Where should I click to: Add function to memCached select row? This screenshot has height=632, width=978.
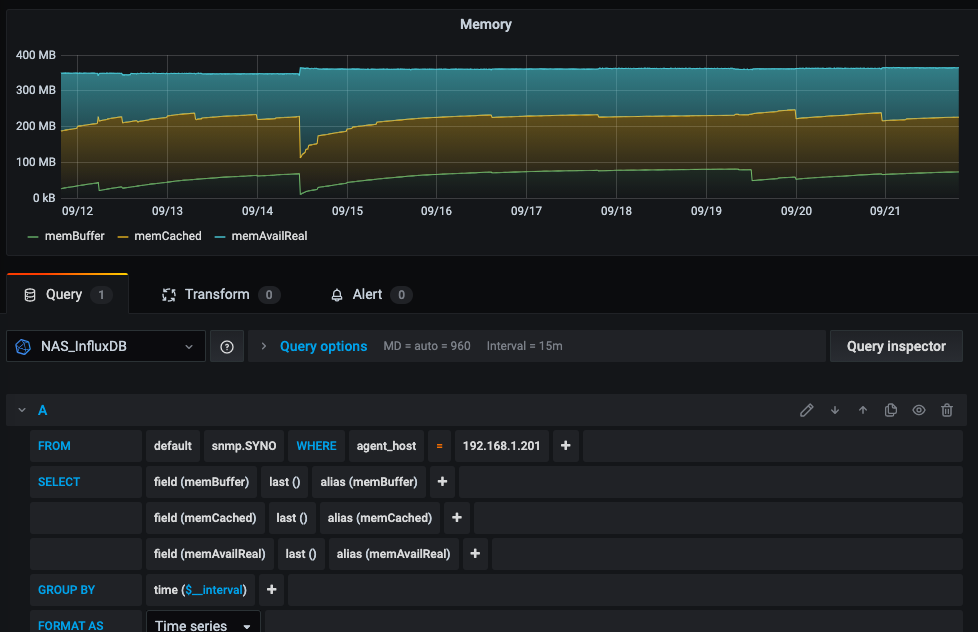457,518
